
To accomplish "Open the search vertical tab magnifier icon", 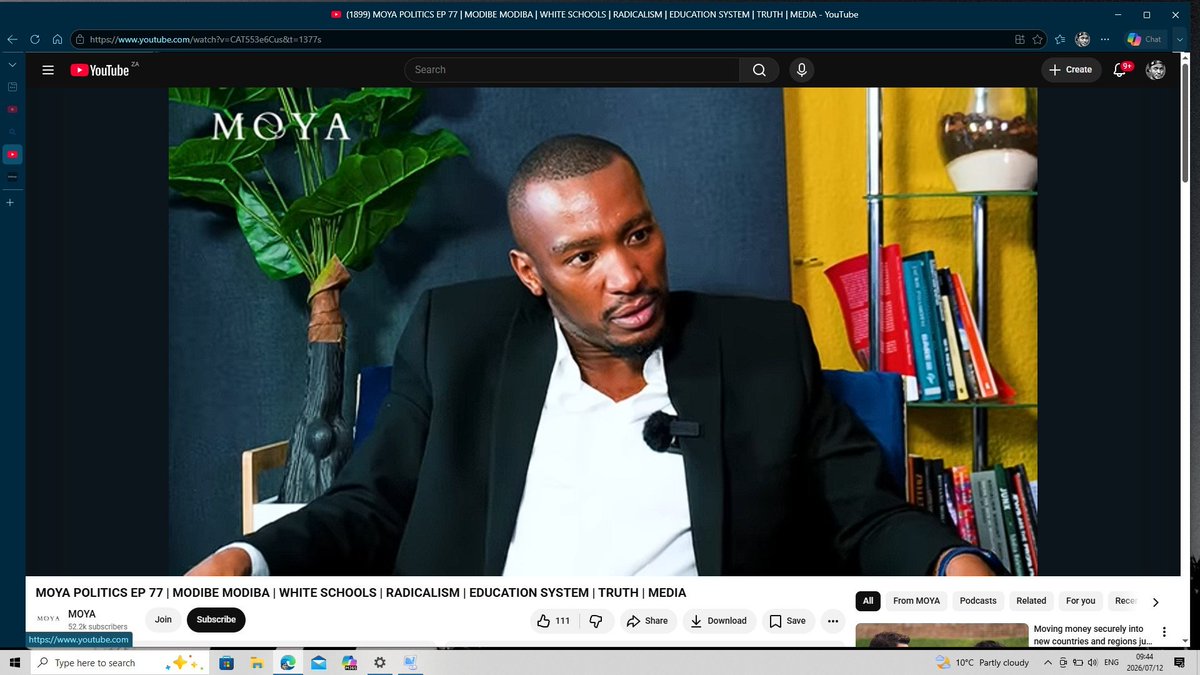I will 12,131.
